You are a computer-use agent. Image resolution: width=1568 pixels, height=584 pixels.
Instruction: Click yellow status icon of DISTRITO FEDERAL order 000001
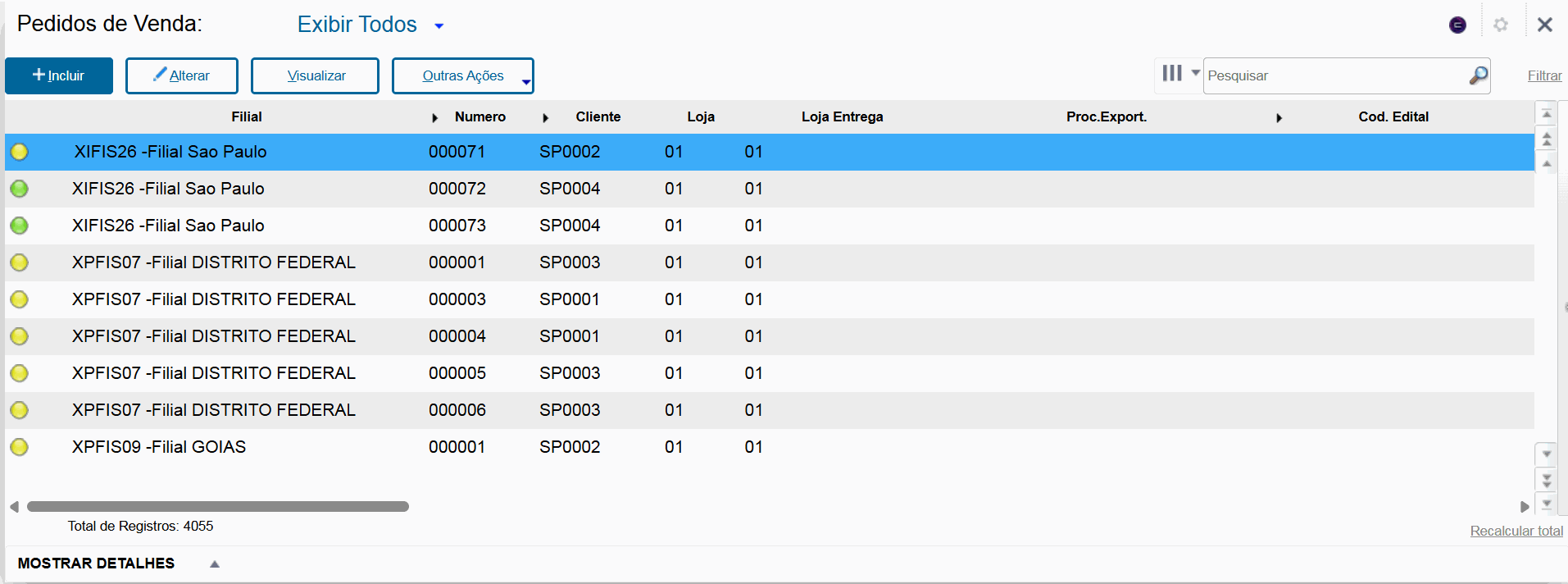tap(20, 262)
